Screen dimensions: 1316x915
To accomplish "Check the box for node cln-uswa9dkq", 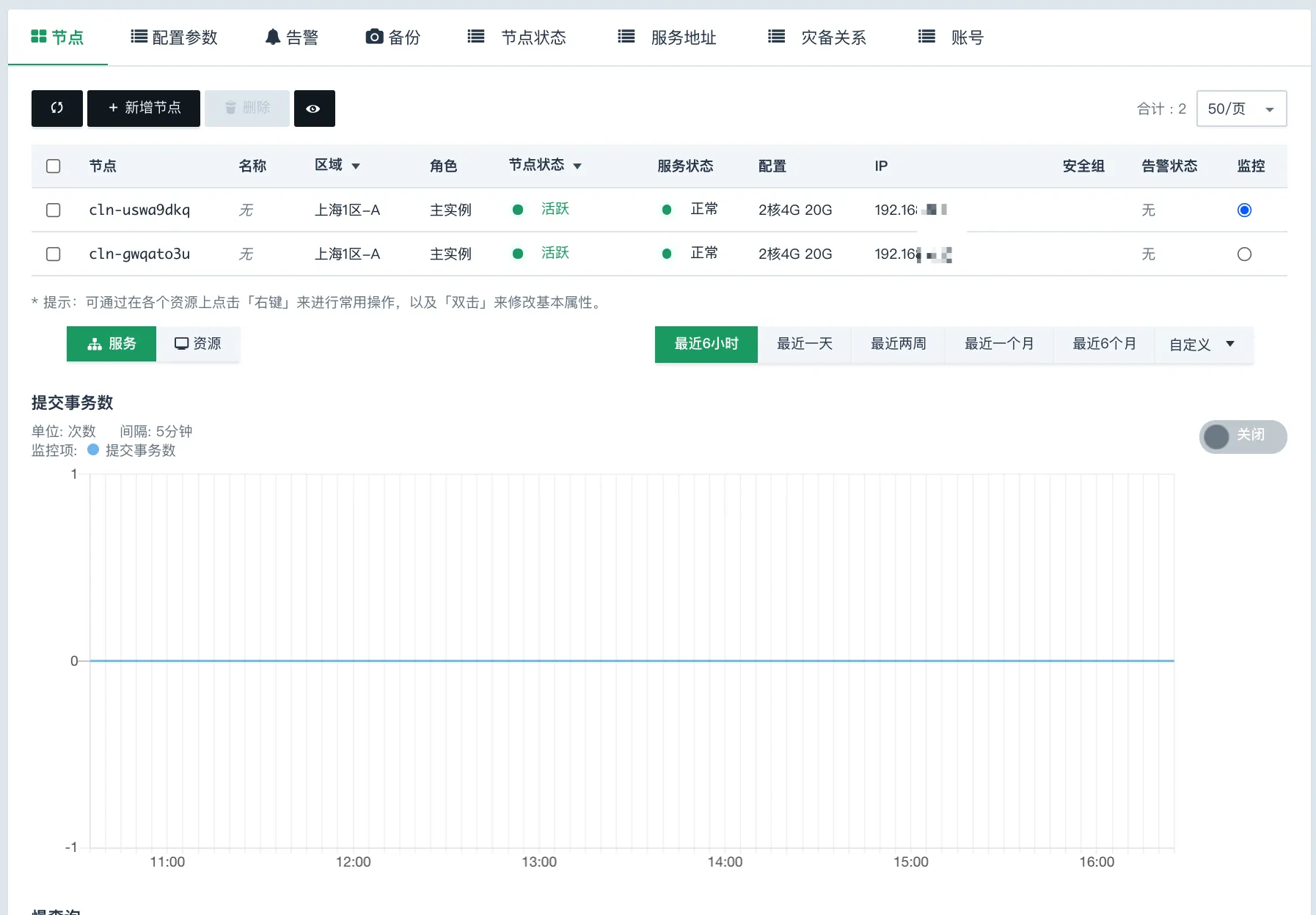I will 54,210.
